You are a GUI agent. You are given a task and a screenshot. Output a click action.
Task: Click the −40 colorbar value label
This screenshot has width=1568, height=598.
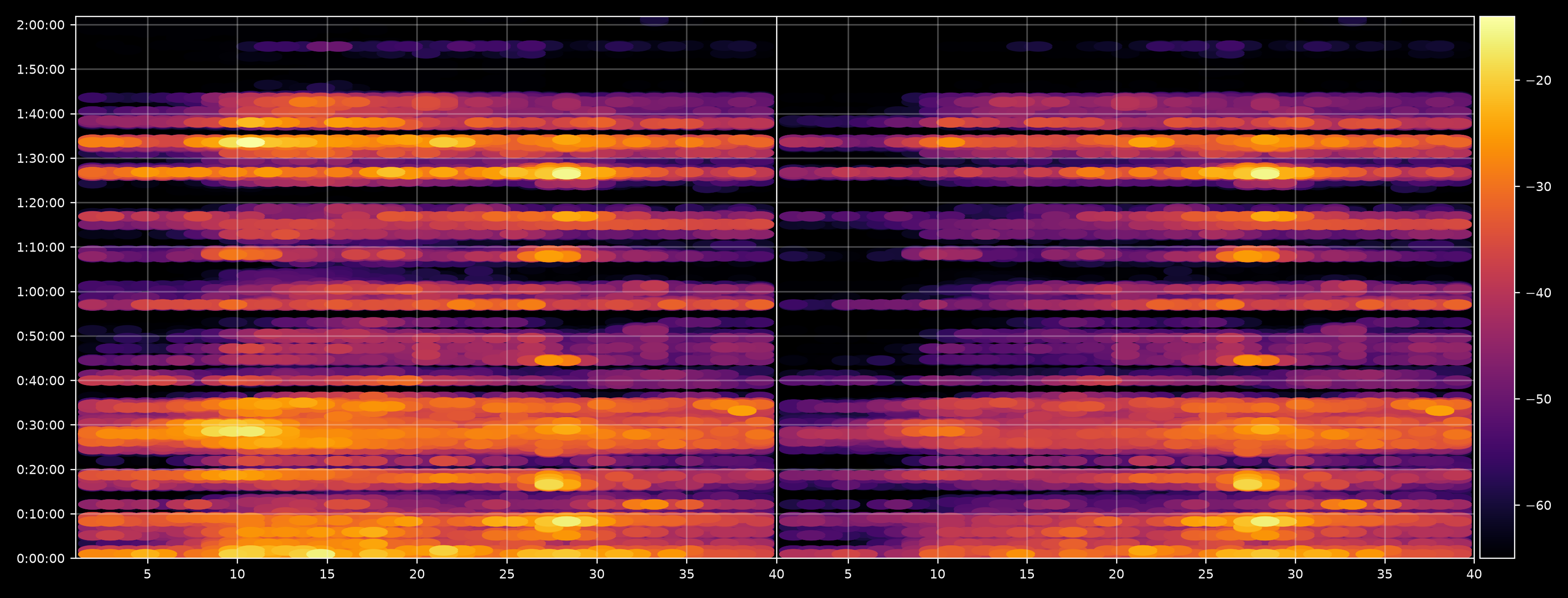[x=1539, y=292]
